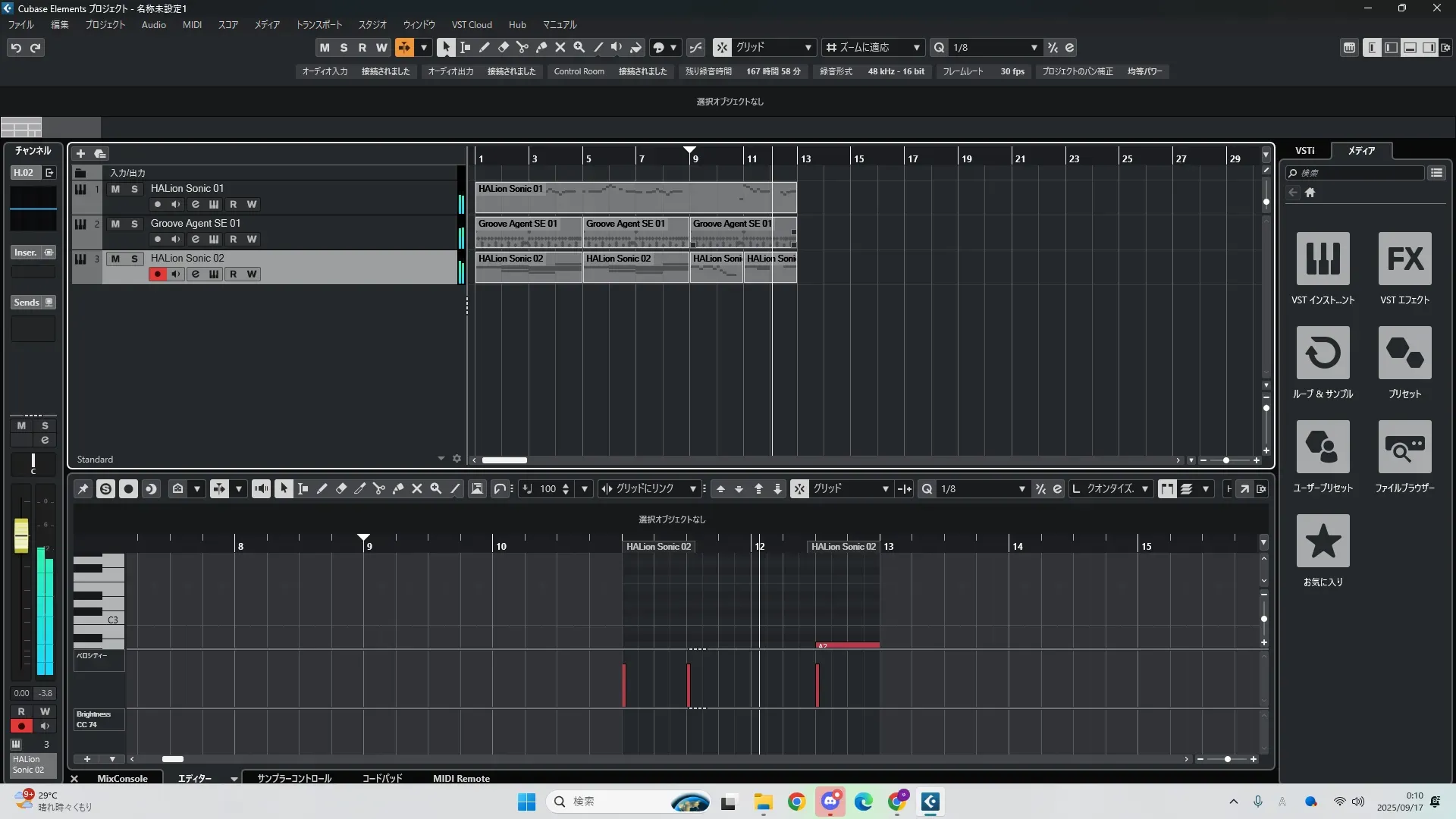This screenshot has width=1456, height=819.
Task: Solo the Groove Agent SE 01 track
Action: [x=134, y=224]
